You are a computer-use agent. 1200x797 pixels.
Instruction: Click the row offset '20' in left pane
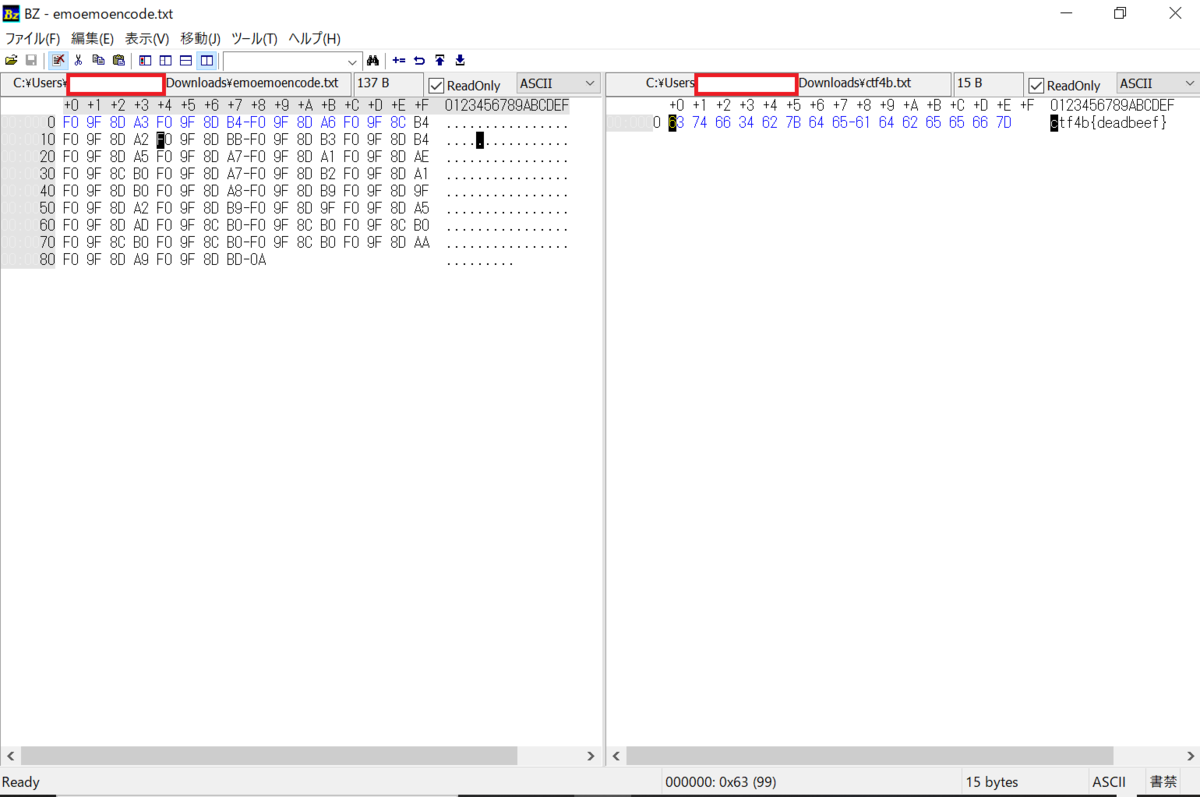click(47, 157)
